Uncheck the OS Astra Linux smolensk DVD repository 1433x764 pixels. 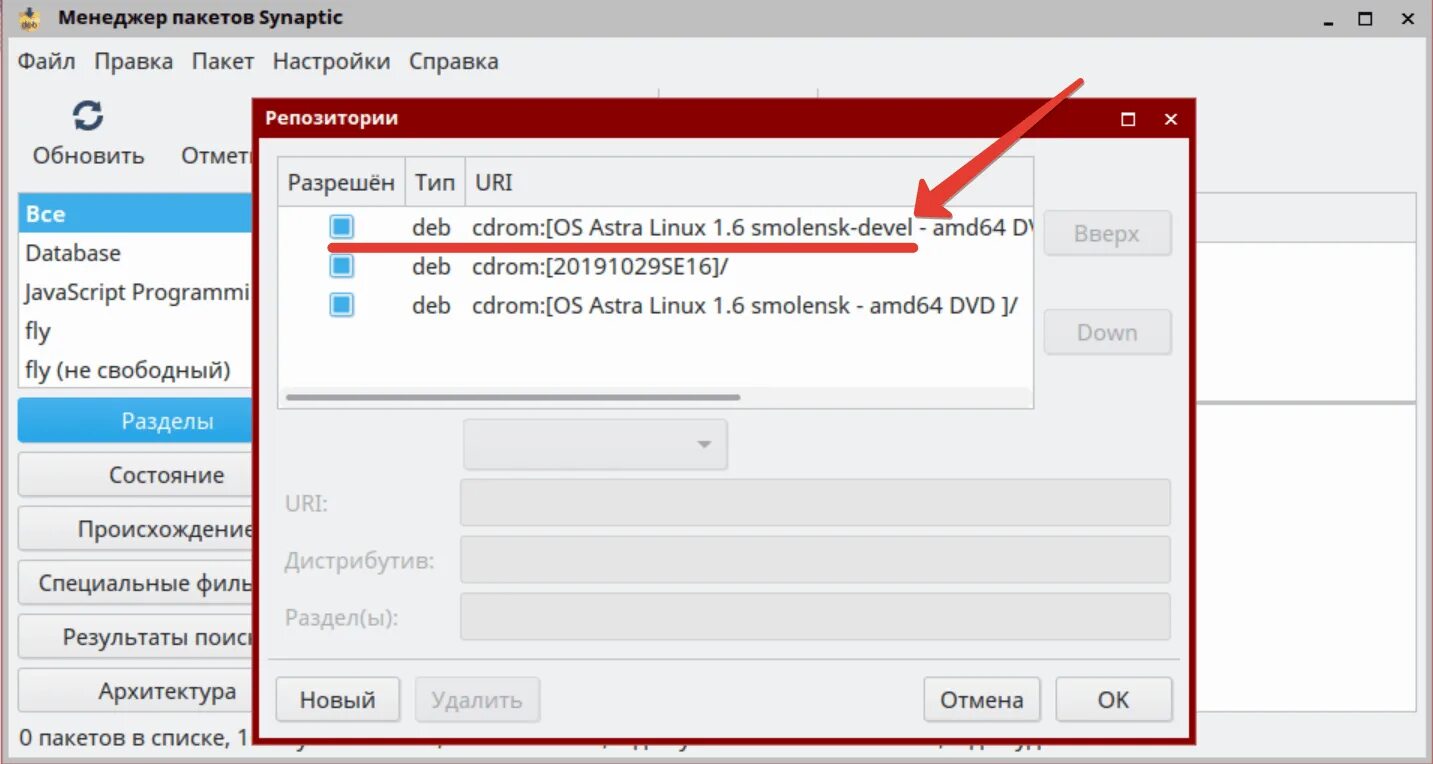340,305
